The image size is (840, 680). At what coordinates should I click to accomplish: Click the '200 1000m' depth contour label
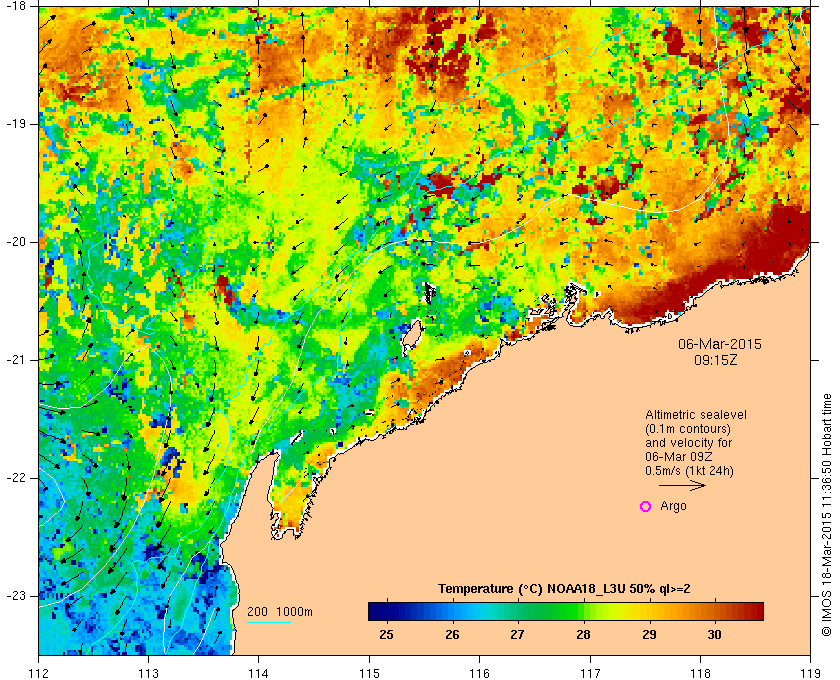(280, 611)
